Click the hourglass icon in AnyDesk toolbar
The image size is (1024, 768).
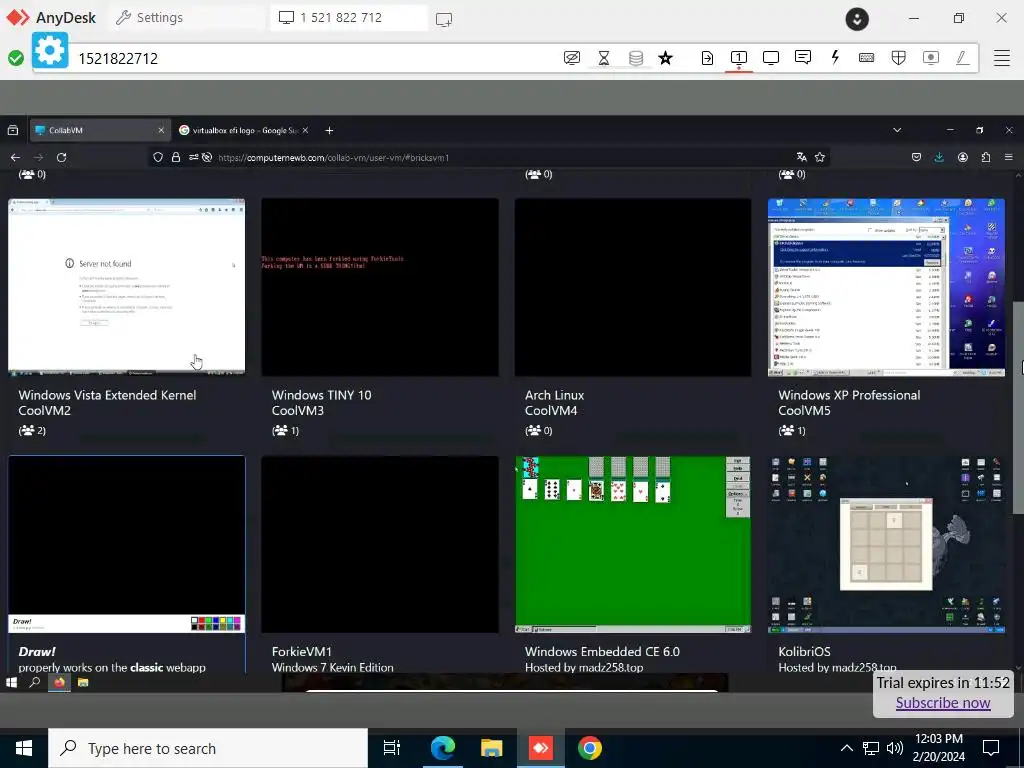604,58
